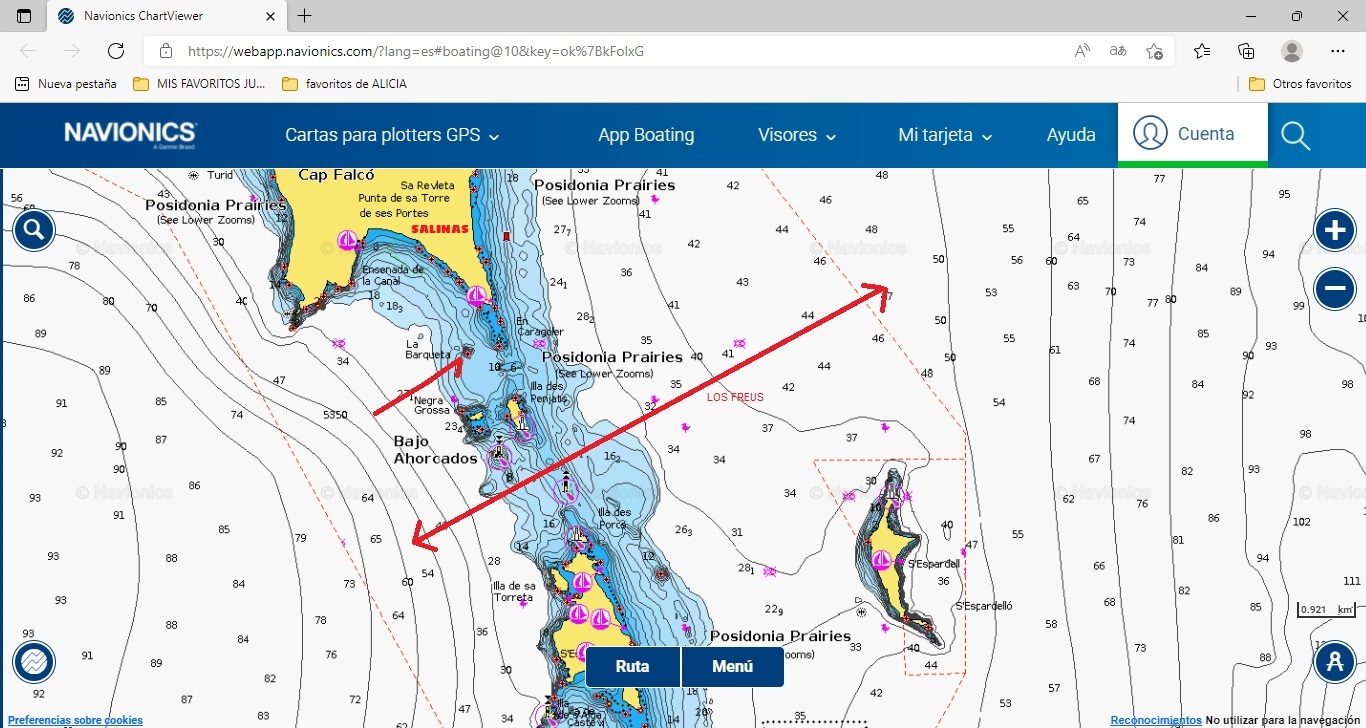1366x728 pixels.
Task: Click the SALINAS map label
Action: pyautogui.click(x=439, y=229)
